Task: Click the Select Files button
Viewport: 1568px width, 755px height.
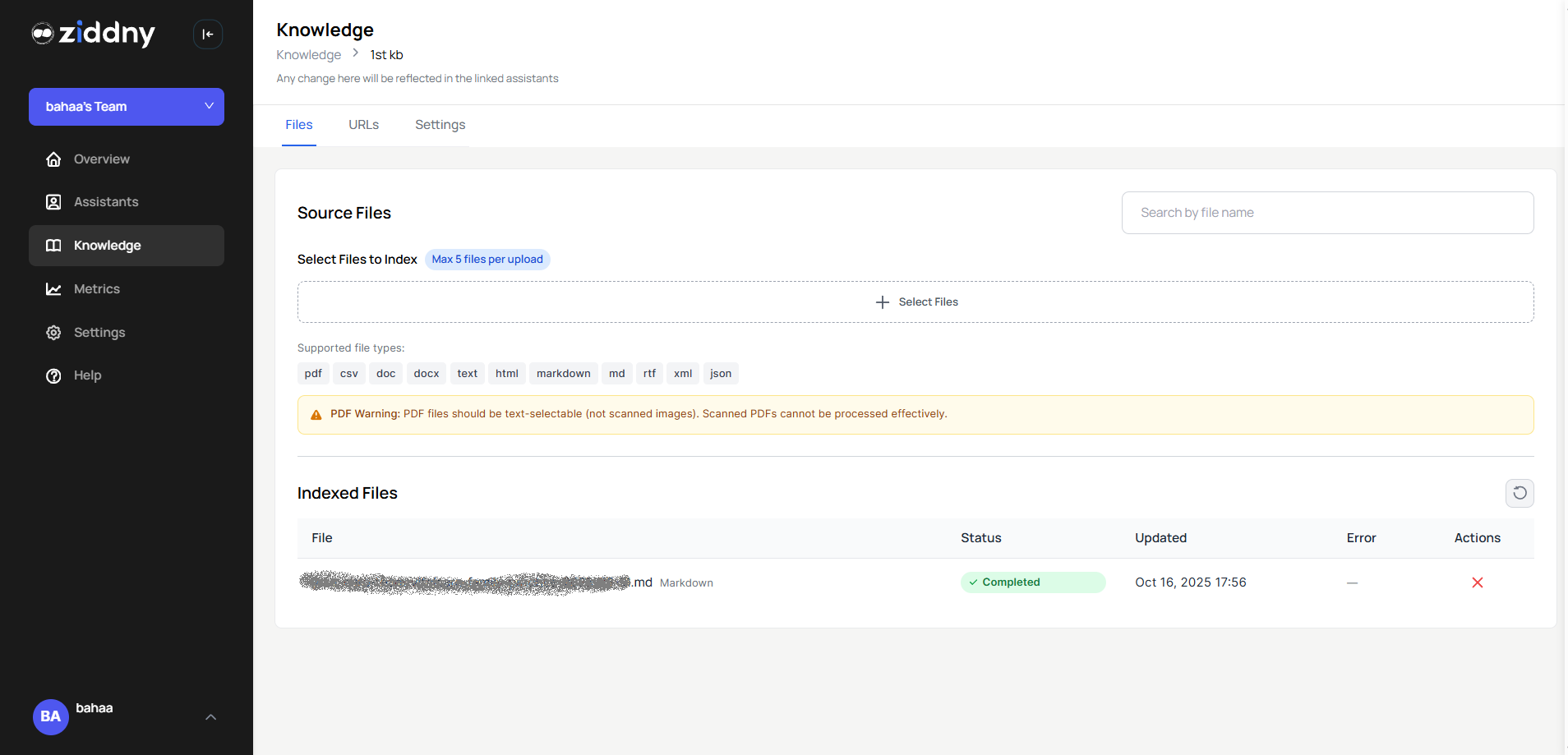Action: pos(915,302)
